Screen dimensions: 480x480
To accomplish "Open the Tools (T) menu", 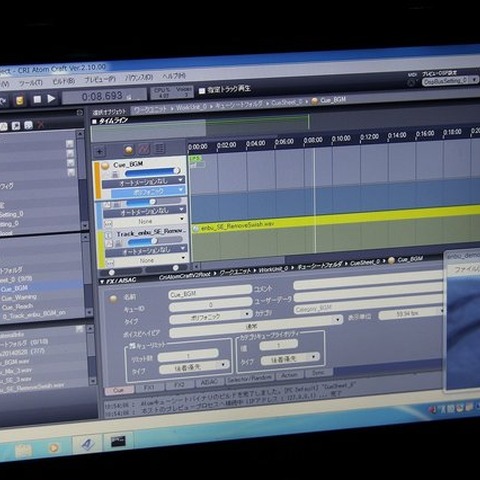I will tap(31, 83).
